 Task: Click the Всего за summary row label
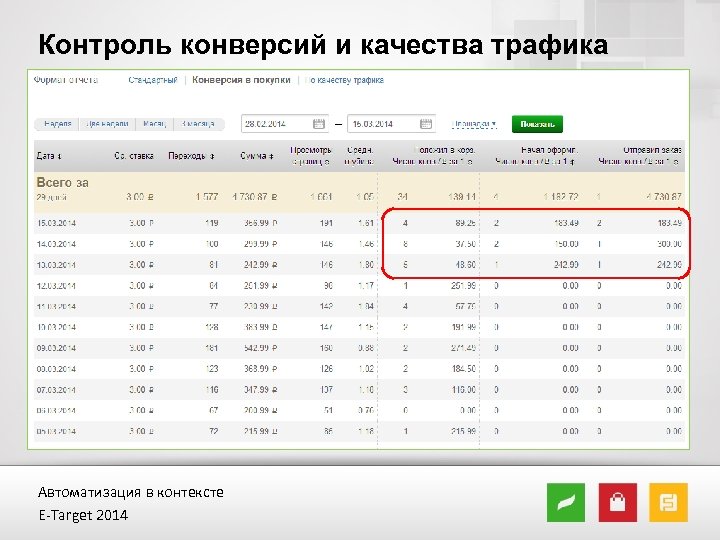coord(62,183)
